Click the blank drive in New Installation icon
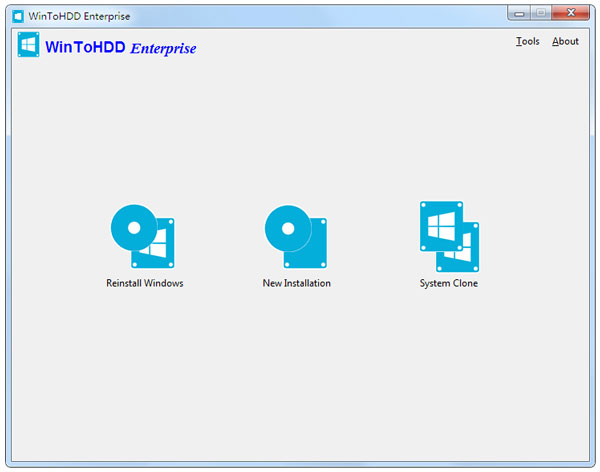The image size is (600, 472). (312, 252)
